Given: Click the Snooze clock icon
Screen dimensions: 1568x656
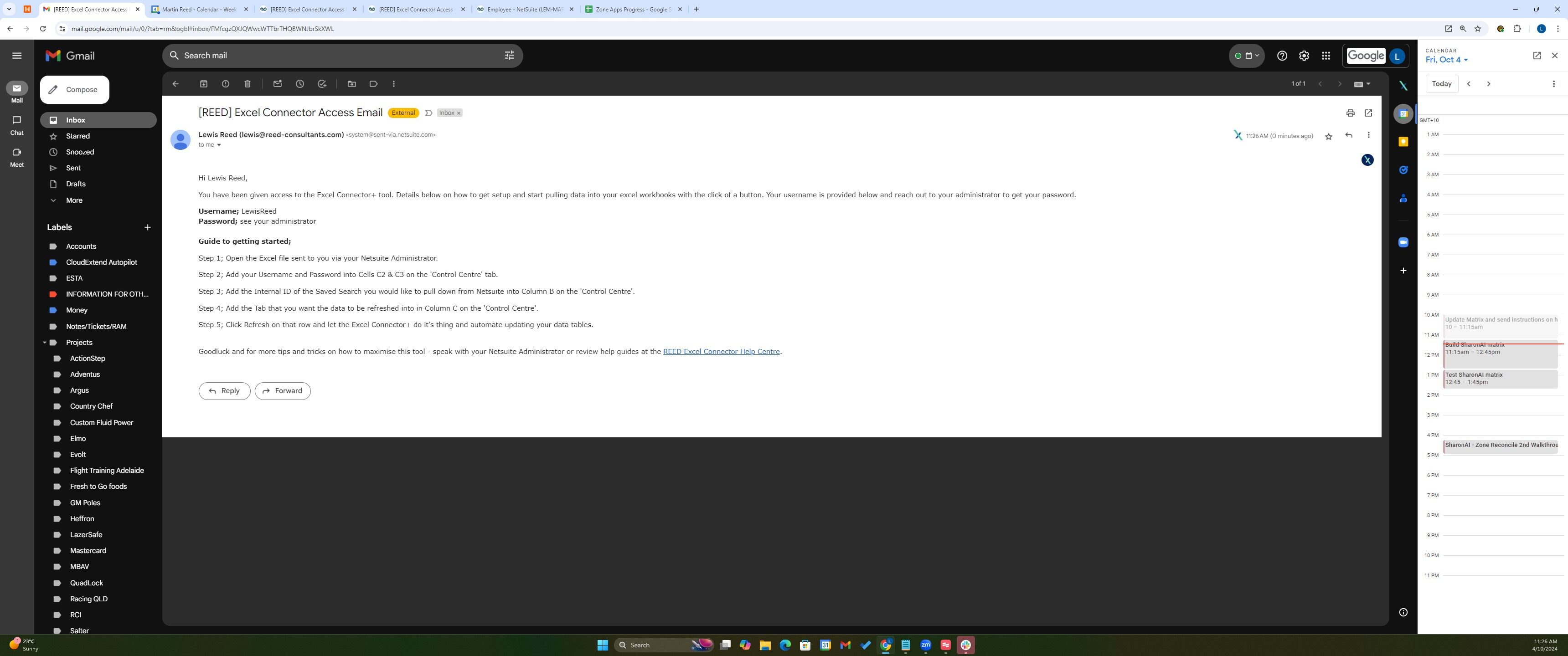Looking at the screenshot, I should point(299,84).
